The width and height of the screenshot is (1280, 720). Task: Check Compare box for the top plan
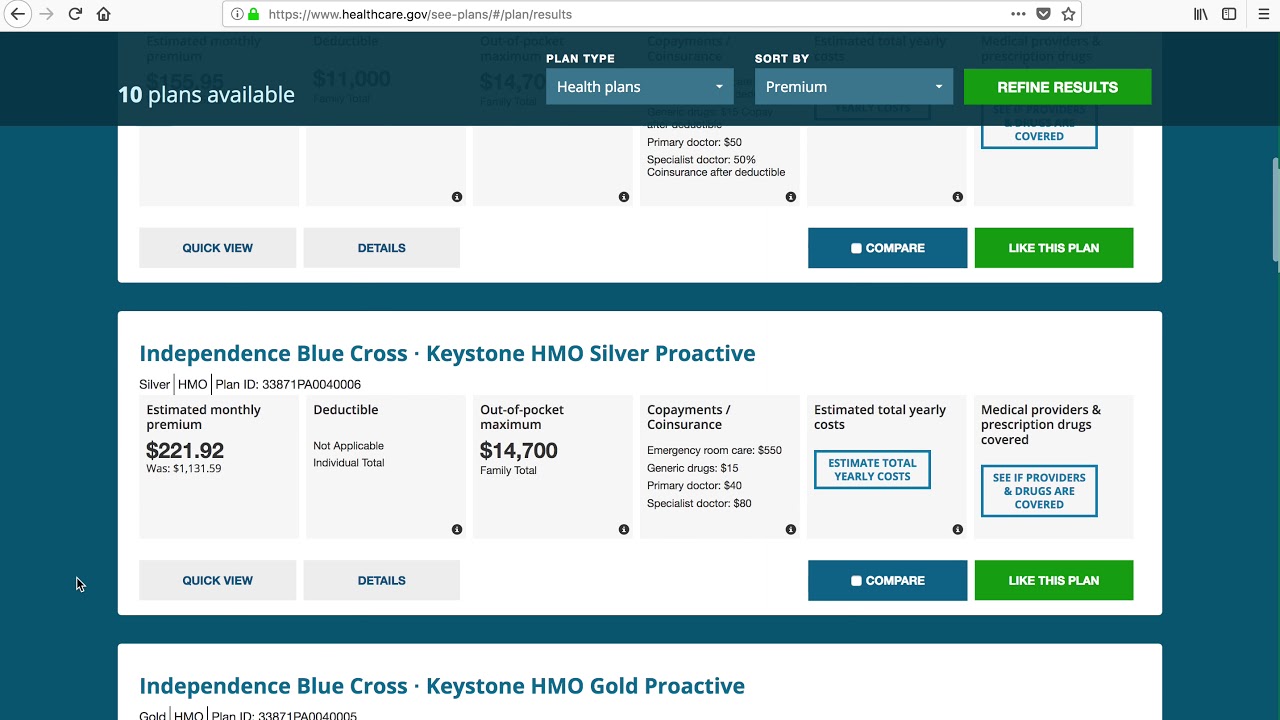(857, 248)
